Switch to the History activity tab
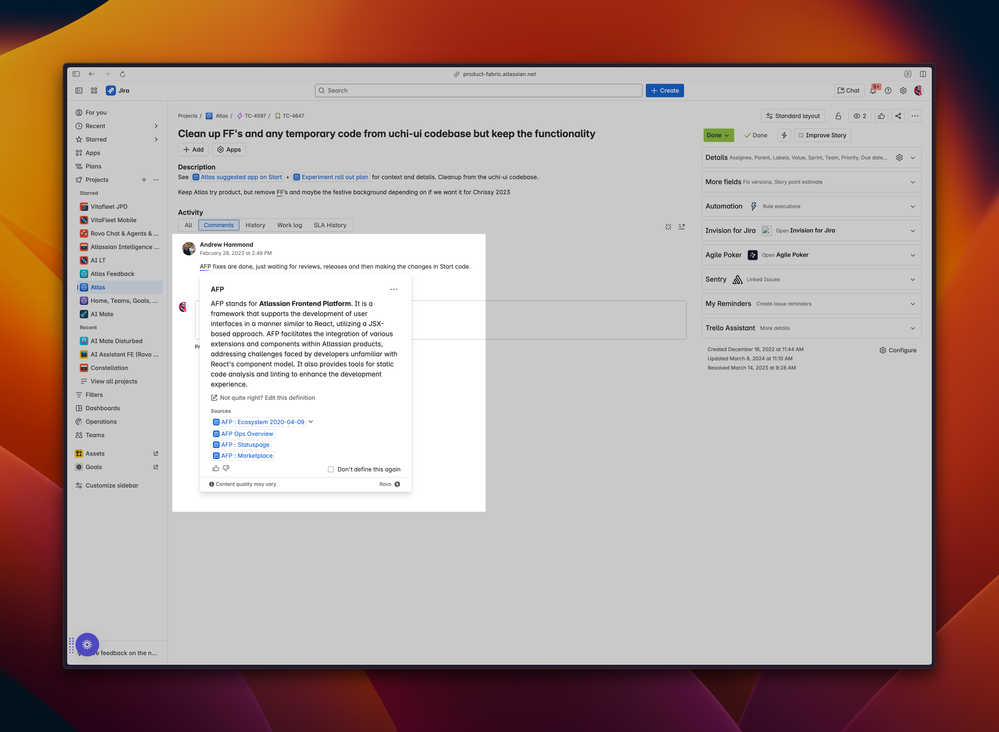 click(x=255, y=225)
